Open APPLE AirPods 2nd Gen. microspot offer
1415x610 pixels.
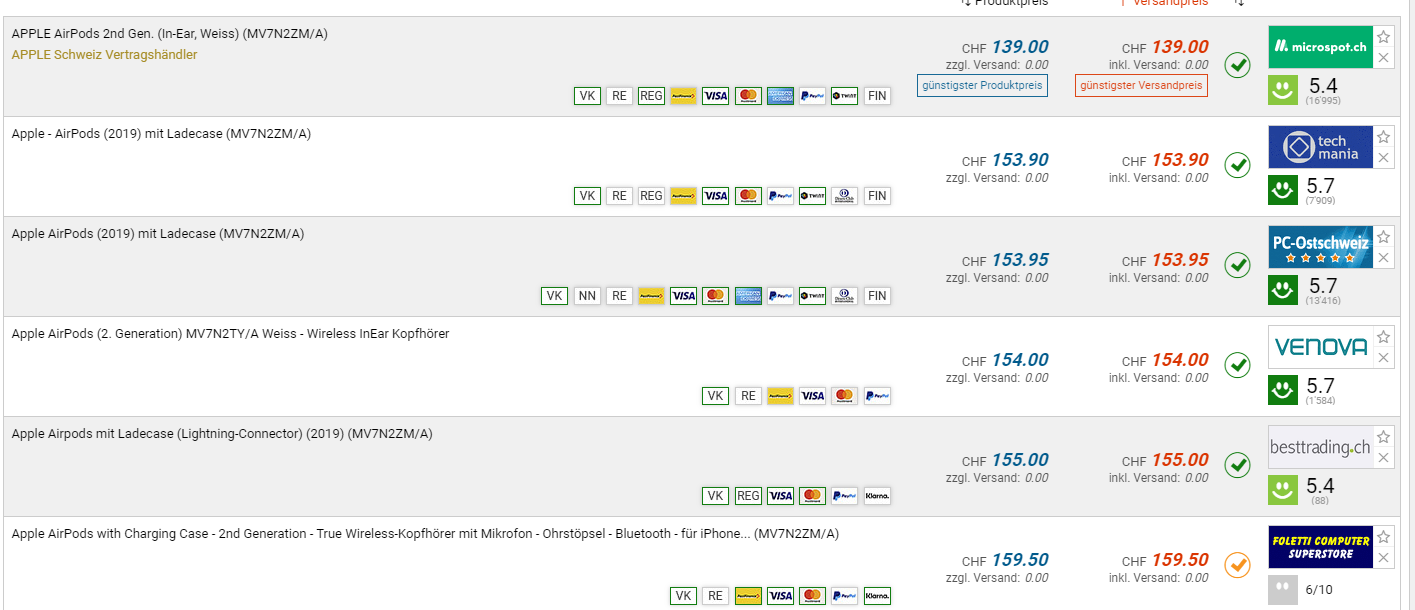pyautogui.click(x=169, y=34)
